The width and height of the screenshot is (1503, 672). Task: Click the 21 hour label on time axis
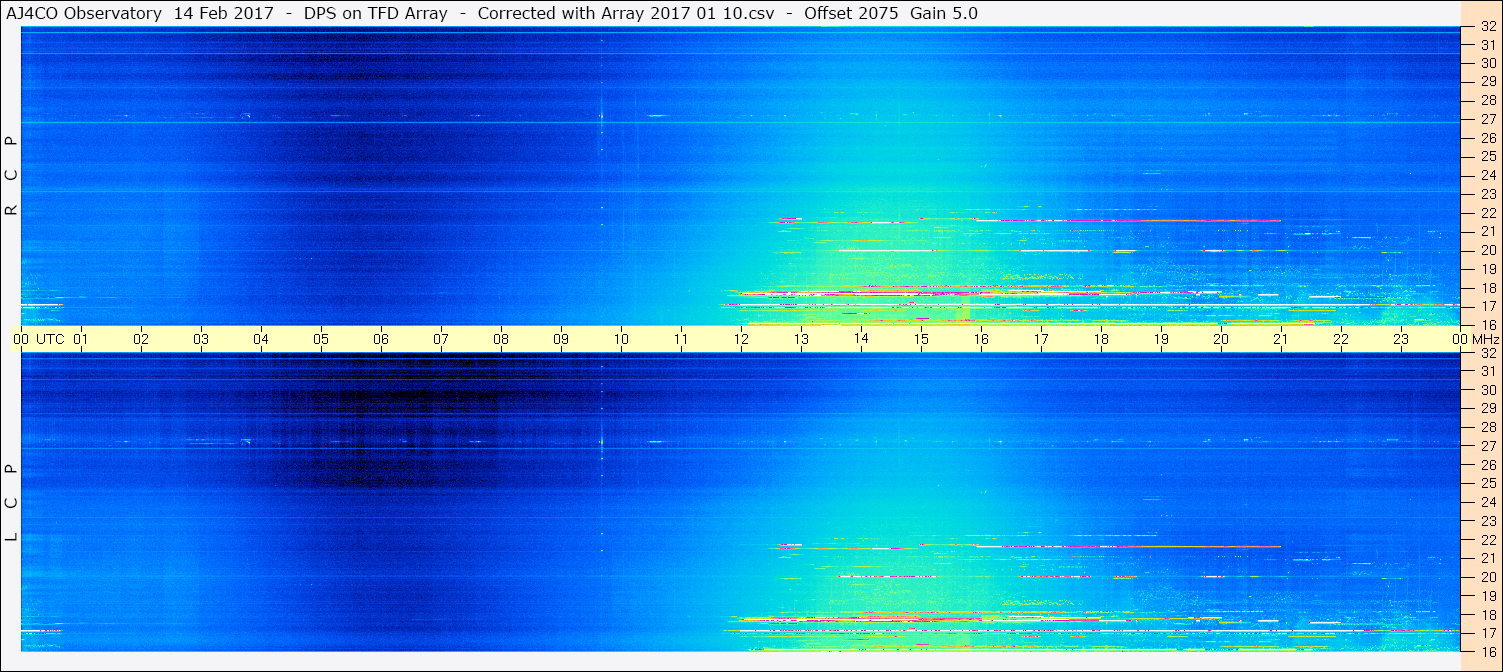(x=1281, y=339)
